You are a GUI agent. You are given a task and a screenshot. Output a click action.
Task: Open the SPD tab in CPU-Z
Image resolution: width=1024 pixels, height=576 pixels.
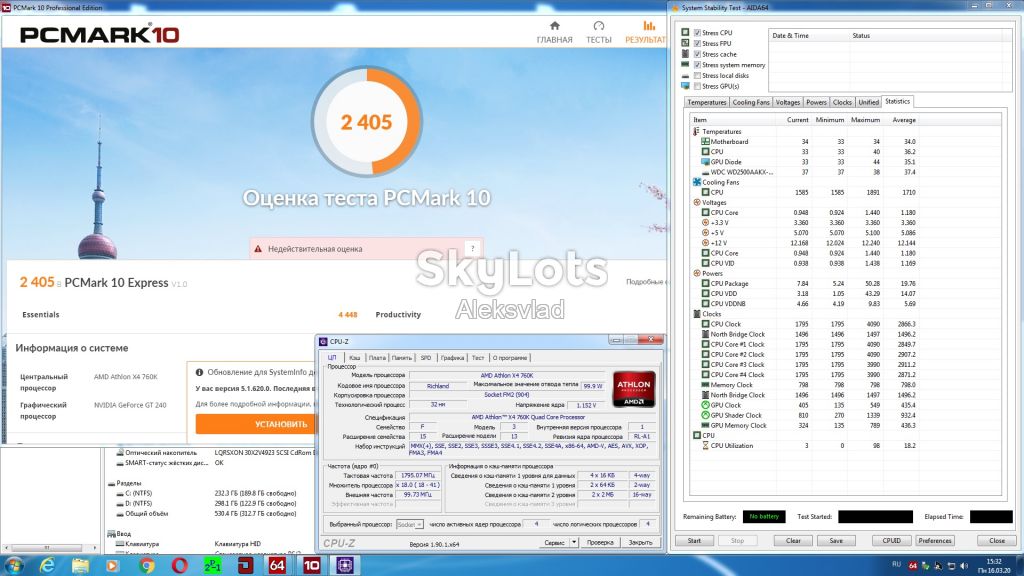click(426, 358)
